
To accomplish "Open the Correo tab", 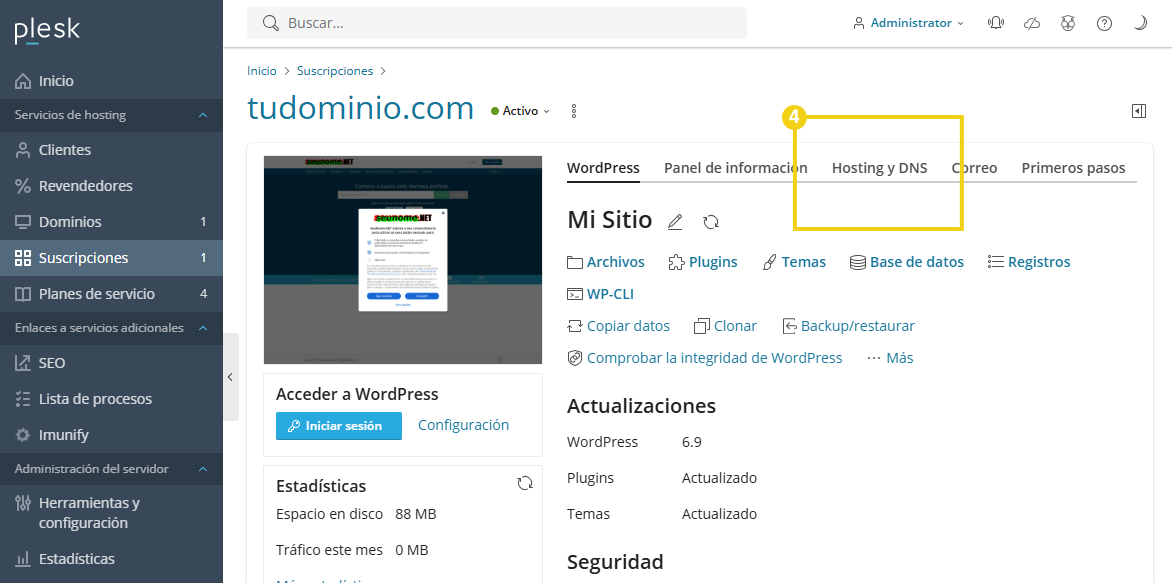I will [973, 167].
